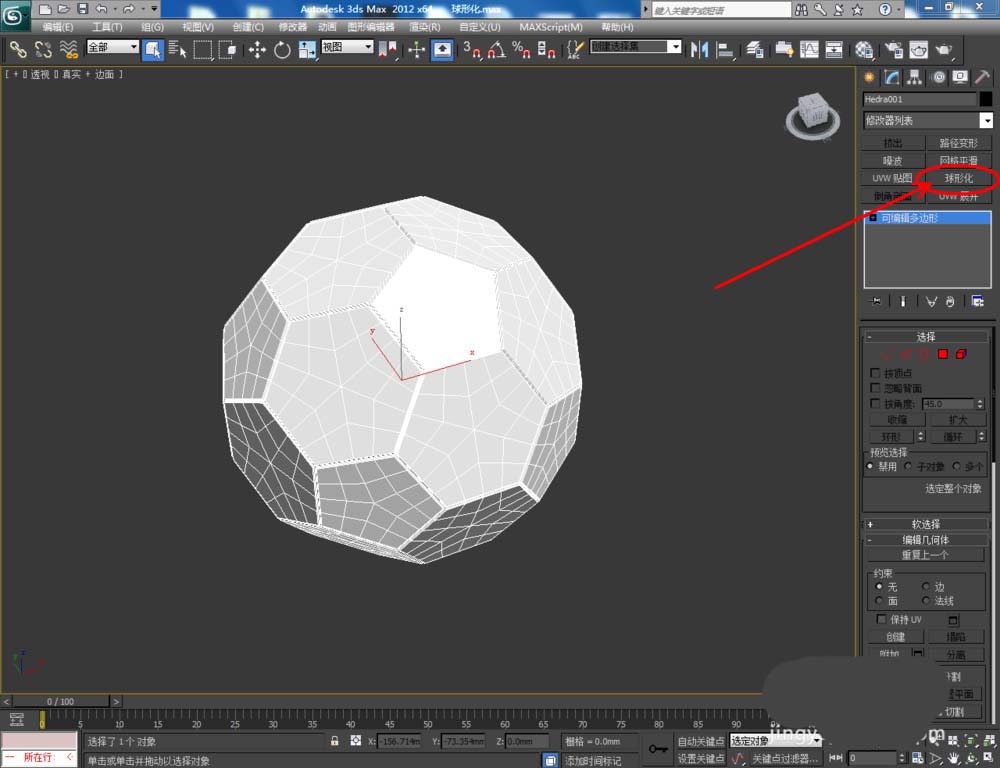Screen dimensions: 1000x768
Task: Click the object color swatch beside Hedra001
Action: (x=985, y=99)
